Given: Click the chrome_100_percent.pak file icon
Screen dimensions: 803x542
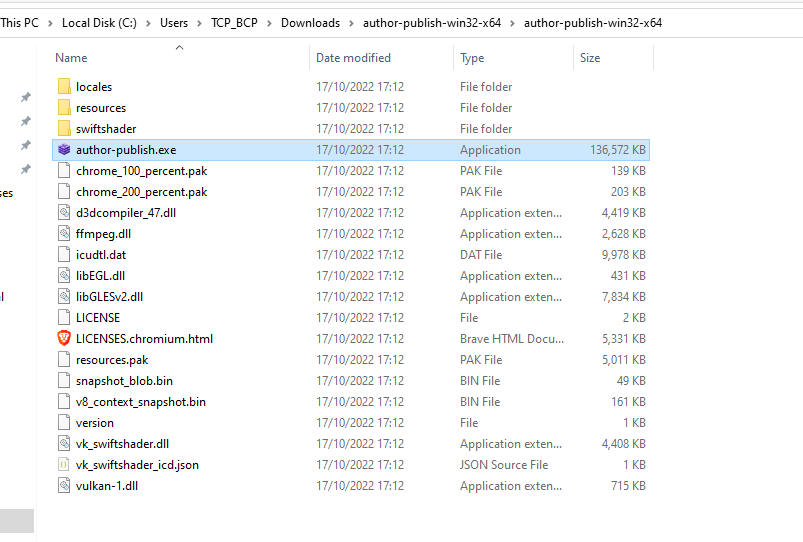Looking at the screenshot, I should (64, 170).
